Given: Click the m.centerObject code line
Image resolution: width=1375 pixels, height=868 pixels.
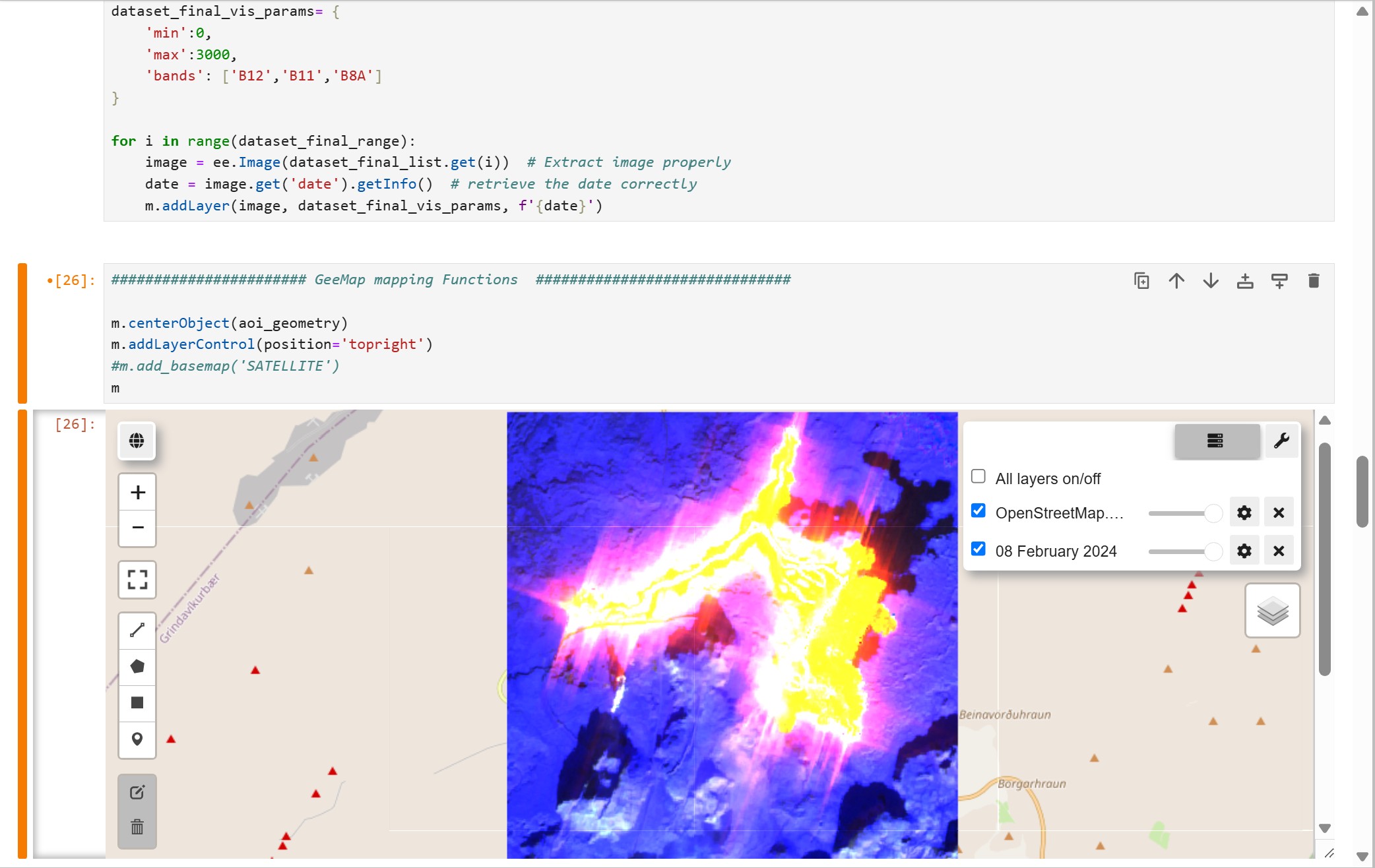Looking at the screenshot, I should (x=230, y=323).
